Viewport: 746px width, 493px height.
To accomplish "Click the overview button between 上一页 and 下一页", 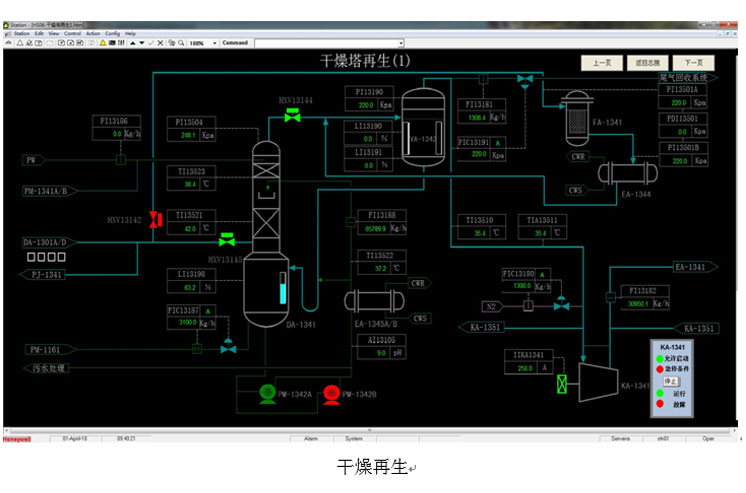I will pos(648,63).
